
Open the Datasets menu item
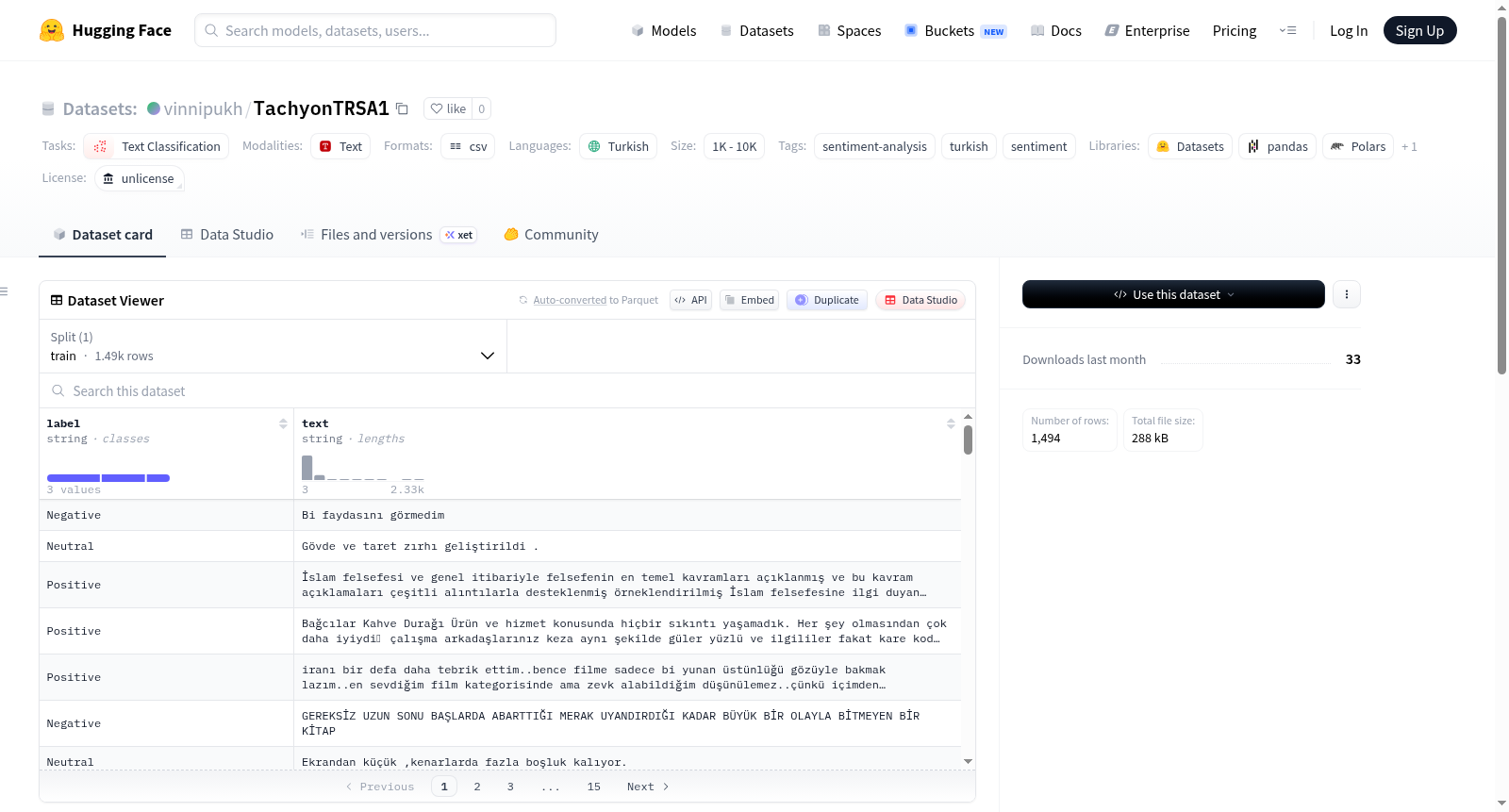pos(757,30)
